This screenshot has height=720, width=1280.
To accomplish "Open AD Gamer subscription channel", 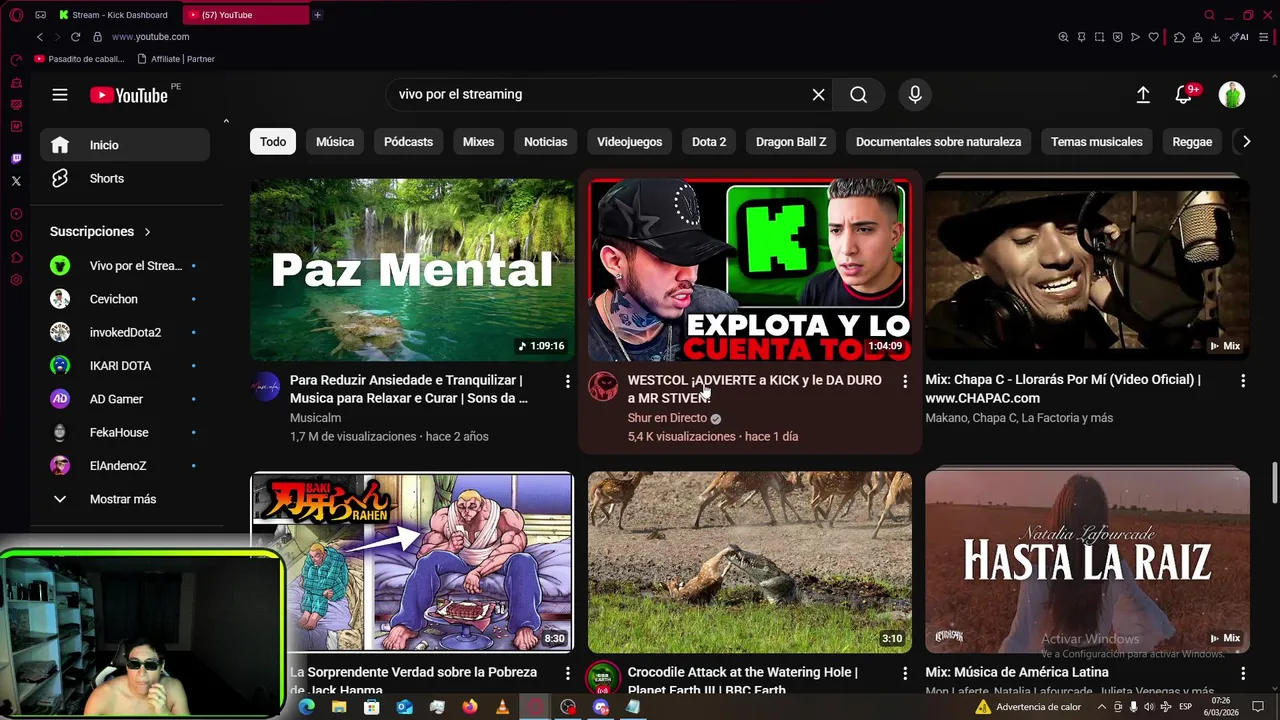I will coord(125,399).
